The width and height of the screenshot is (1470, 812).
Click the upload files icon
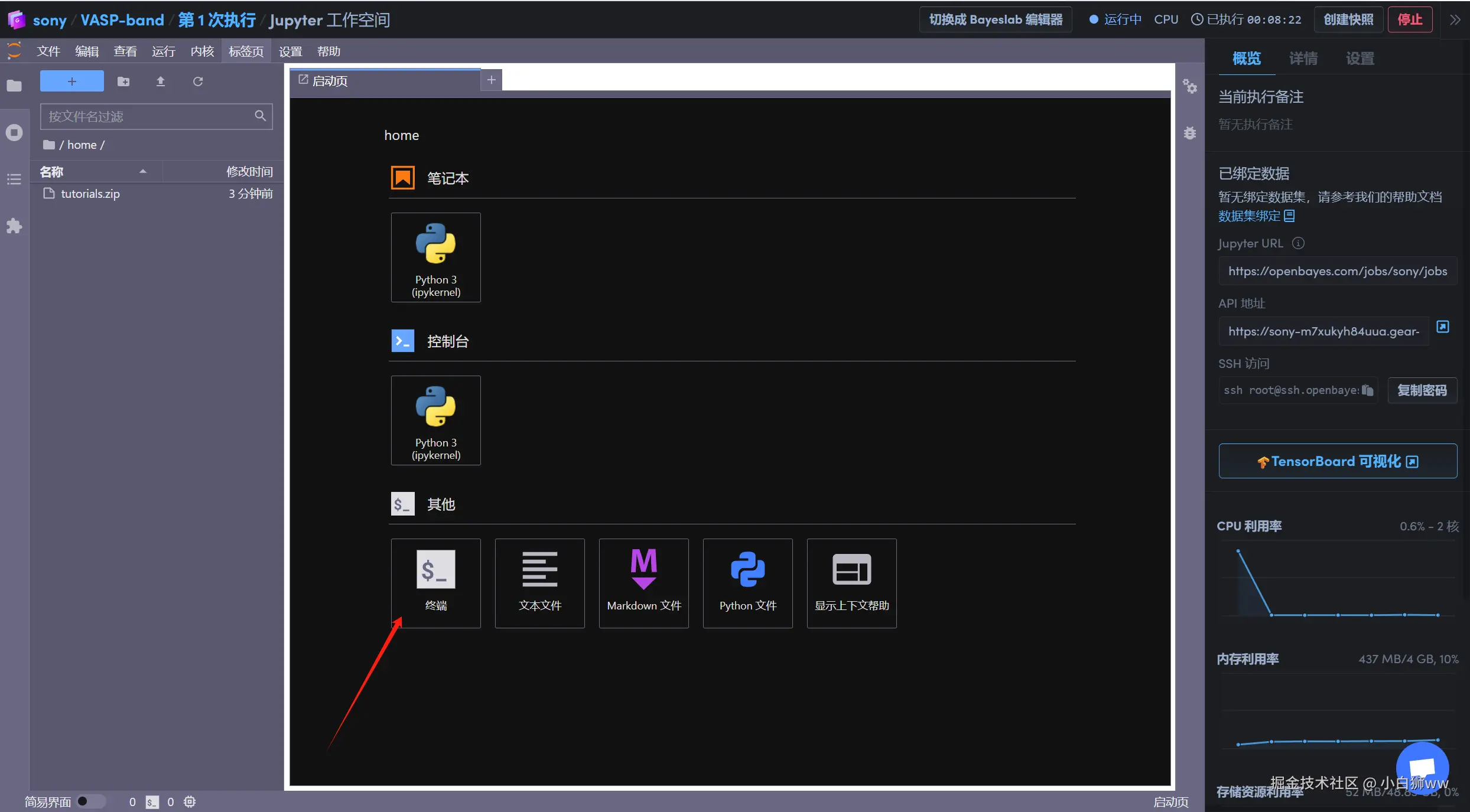pos(160,81)
